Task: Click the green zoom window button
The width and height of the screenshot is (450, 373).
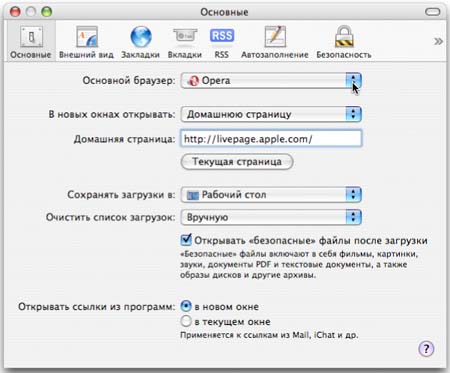Action: 46,12
